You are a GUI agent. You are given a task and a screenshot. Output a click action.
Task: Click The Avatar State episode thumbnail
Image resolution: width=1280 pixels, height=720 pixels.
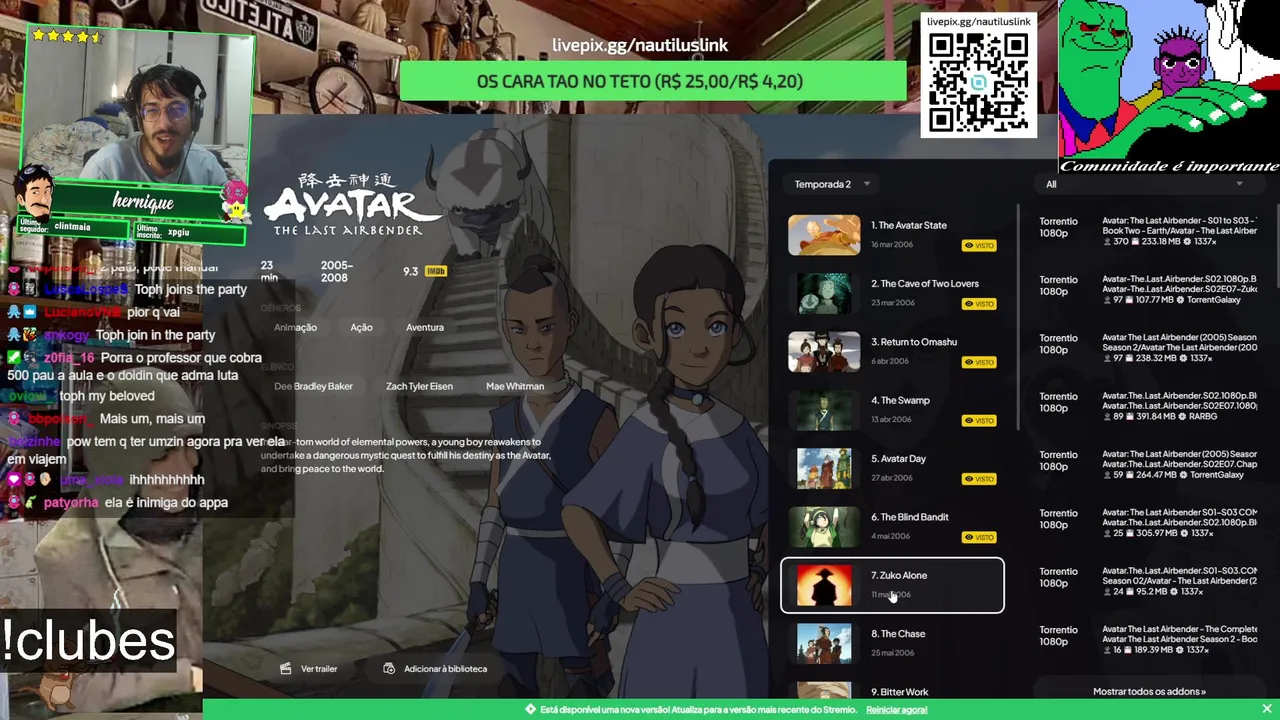[x=824, y=235]
